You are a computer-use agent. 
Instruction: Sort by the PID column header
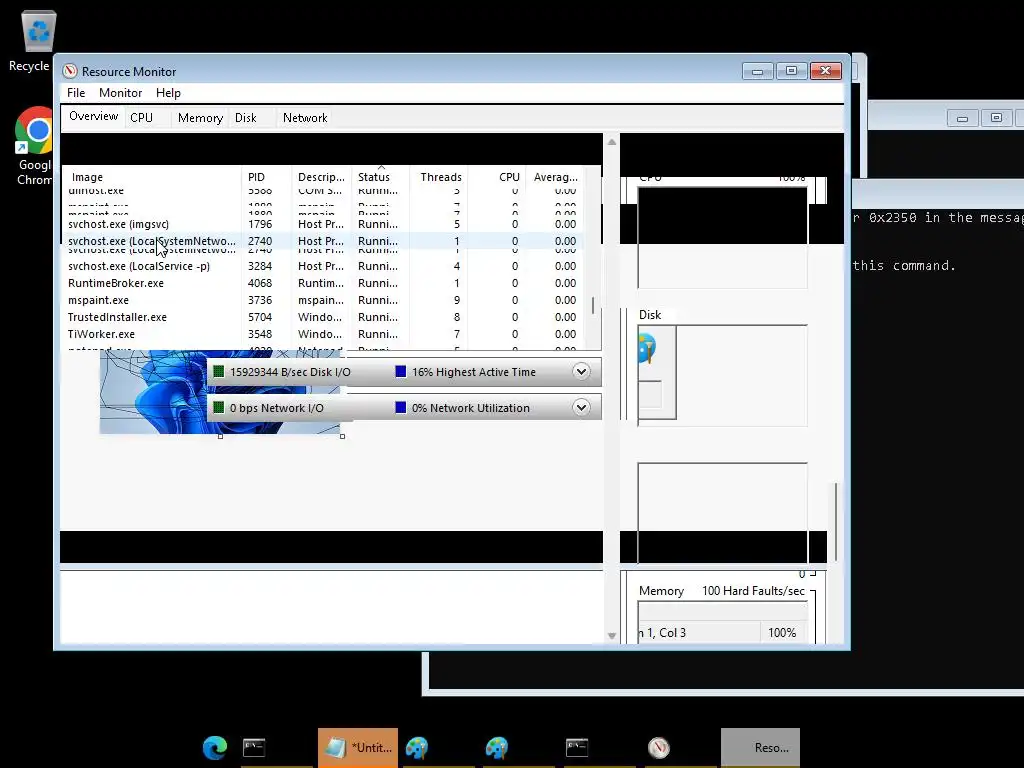[x=266, y=177]
